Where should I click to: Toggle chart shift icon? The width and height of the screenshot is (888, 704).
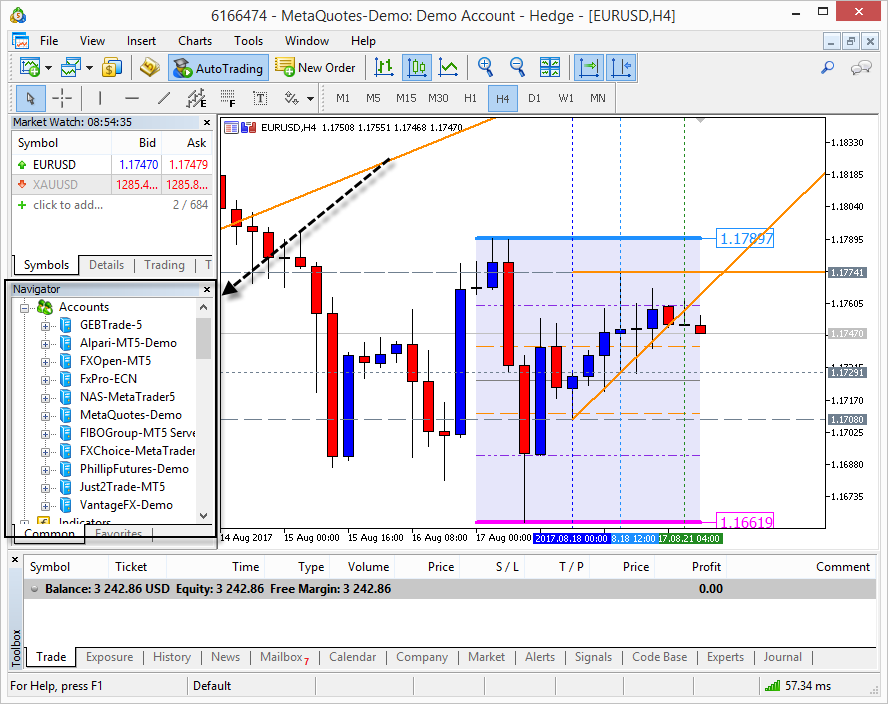(621, 67)
